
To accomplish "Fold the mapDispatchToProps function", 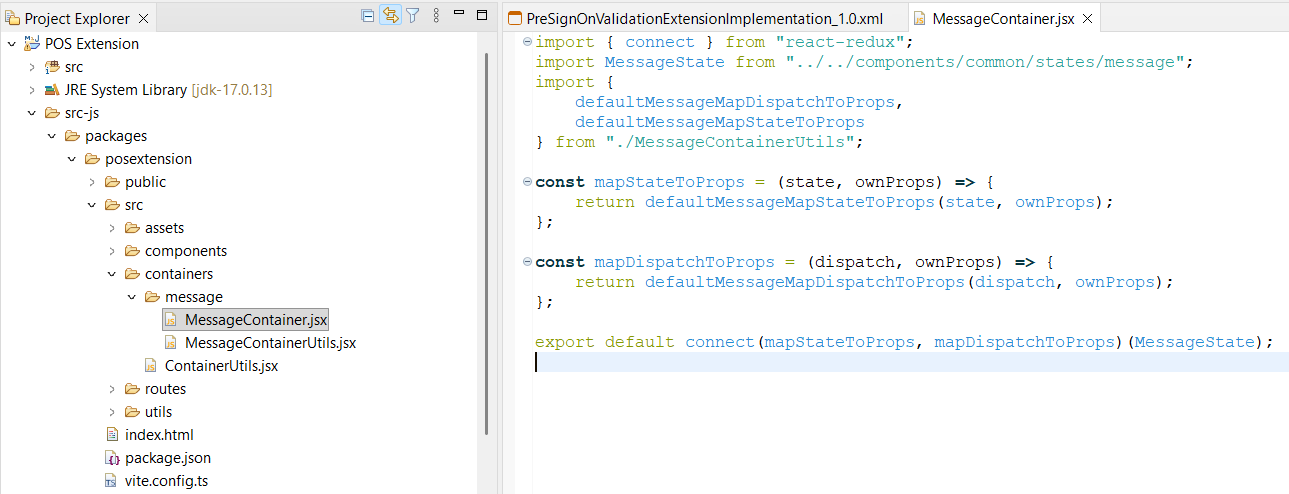I will [x=526, y=262].
